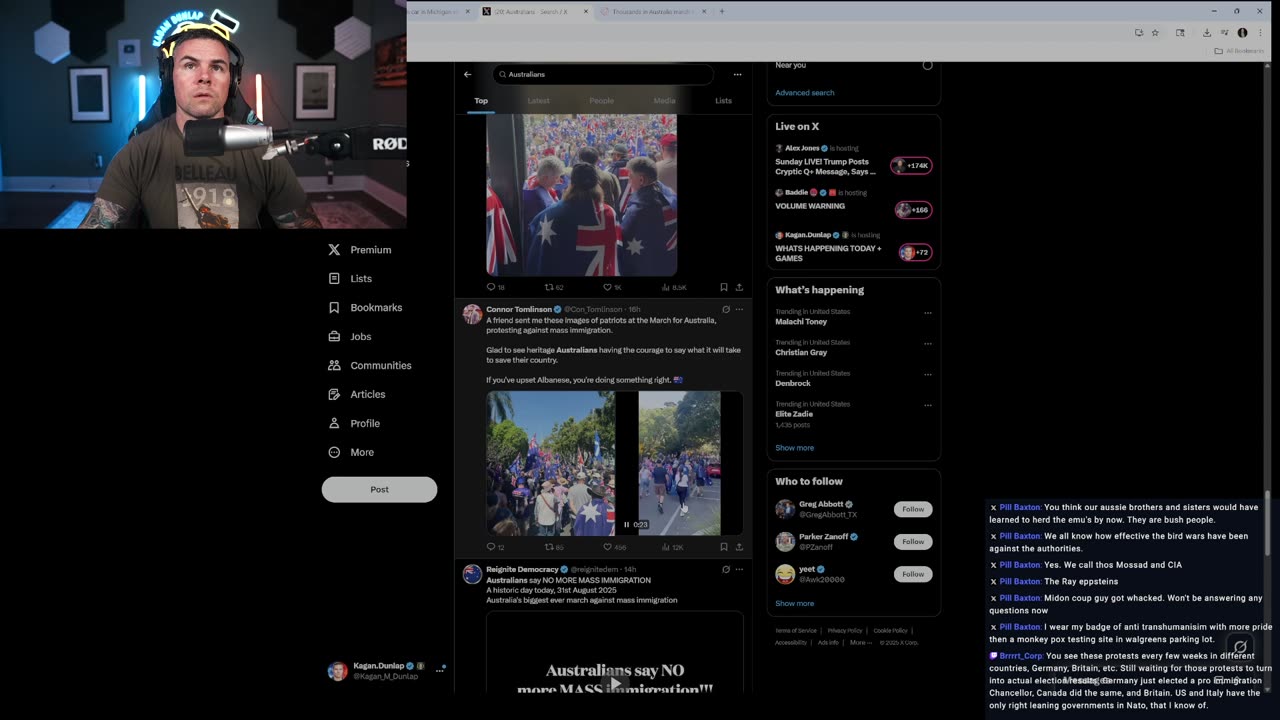The height and width of the screenshot is (720, 1280).
Task: Open the Communities people icon
Action: [x=334, y=366]
